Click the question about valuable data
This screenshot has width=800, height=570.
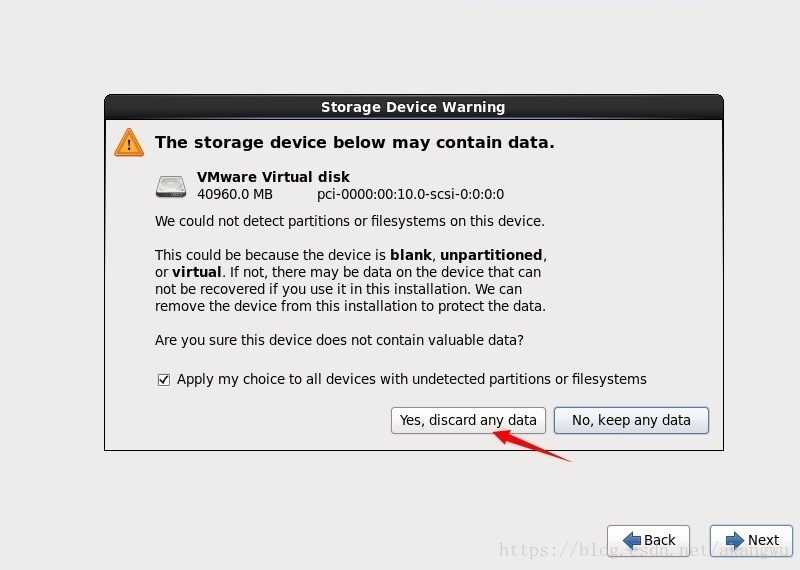(339, 340)
